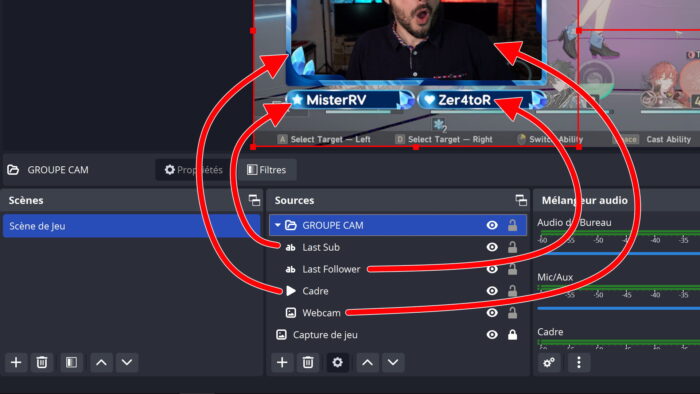Select the Webcam source item

(398, 313)
